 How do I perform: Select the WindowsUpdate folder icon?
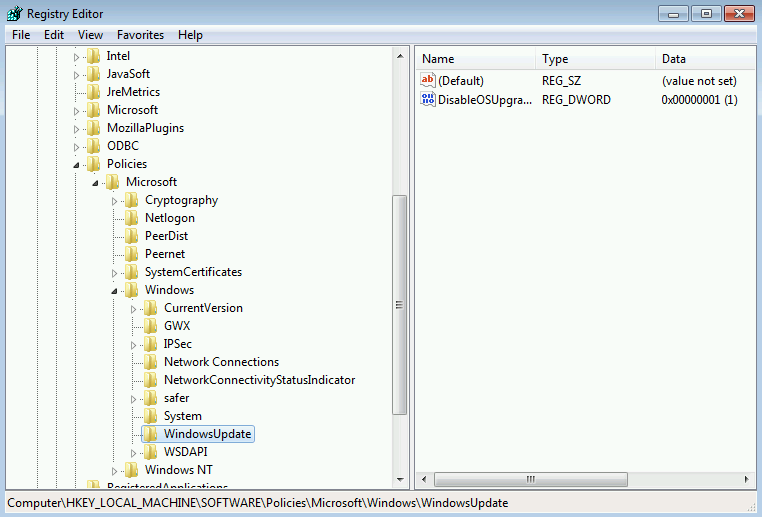point(150,434)
